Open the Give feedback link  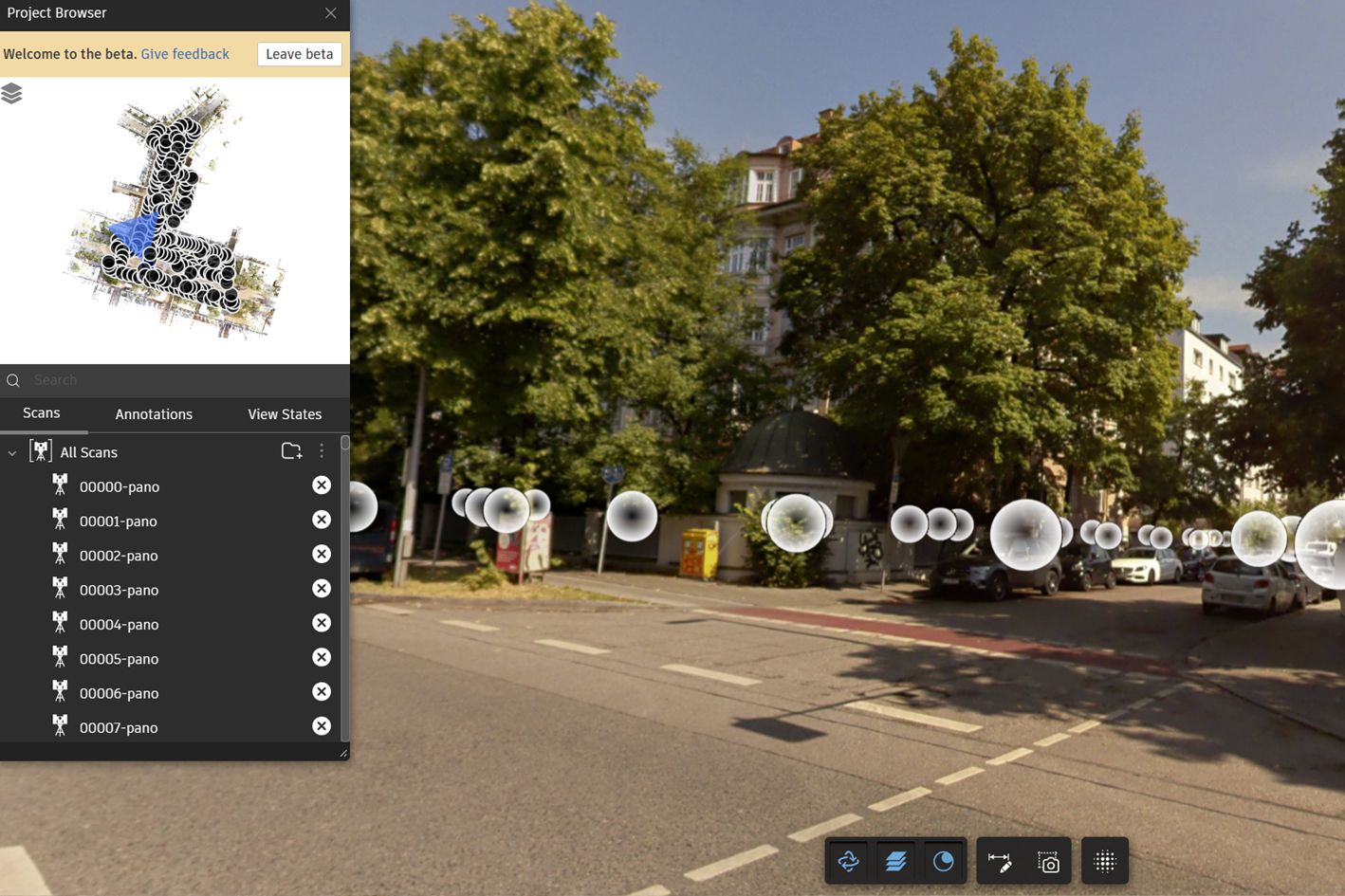click(184, 54)
